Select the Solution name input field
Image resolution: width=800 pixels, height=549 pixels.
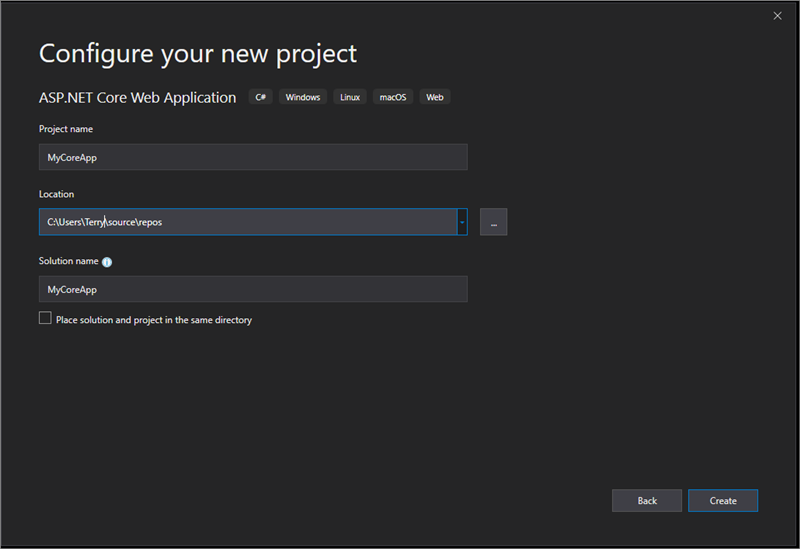(252, 289)
